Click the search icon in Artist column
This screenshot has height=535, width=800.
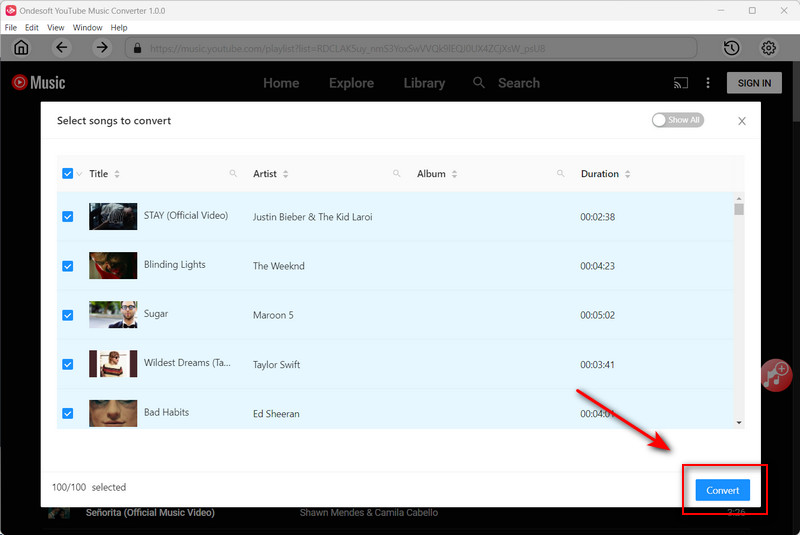tap(396, 173)
